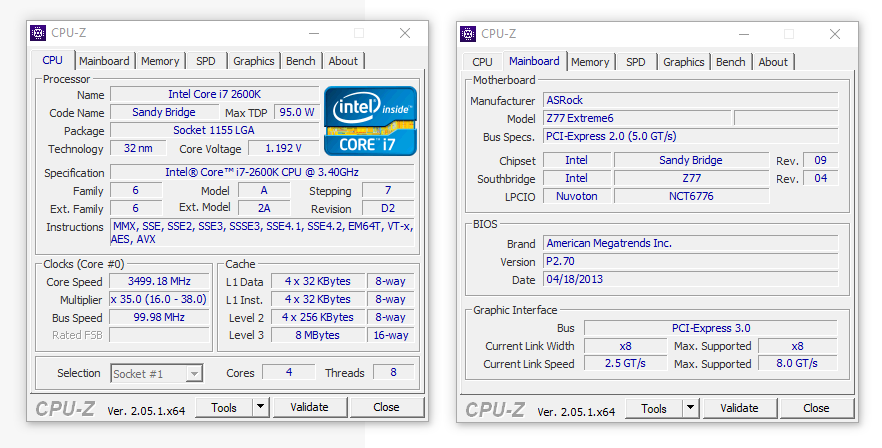The image size is (882, 448).
Task: Open About tab in left window
Action: point(343,61)
